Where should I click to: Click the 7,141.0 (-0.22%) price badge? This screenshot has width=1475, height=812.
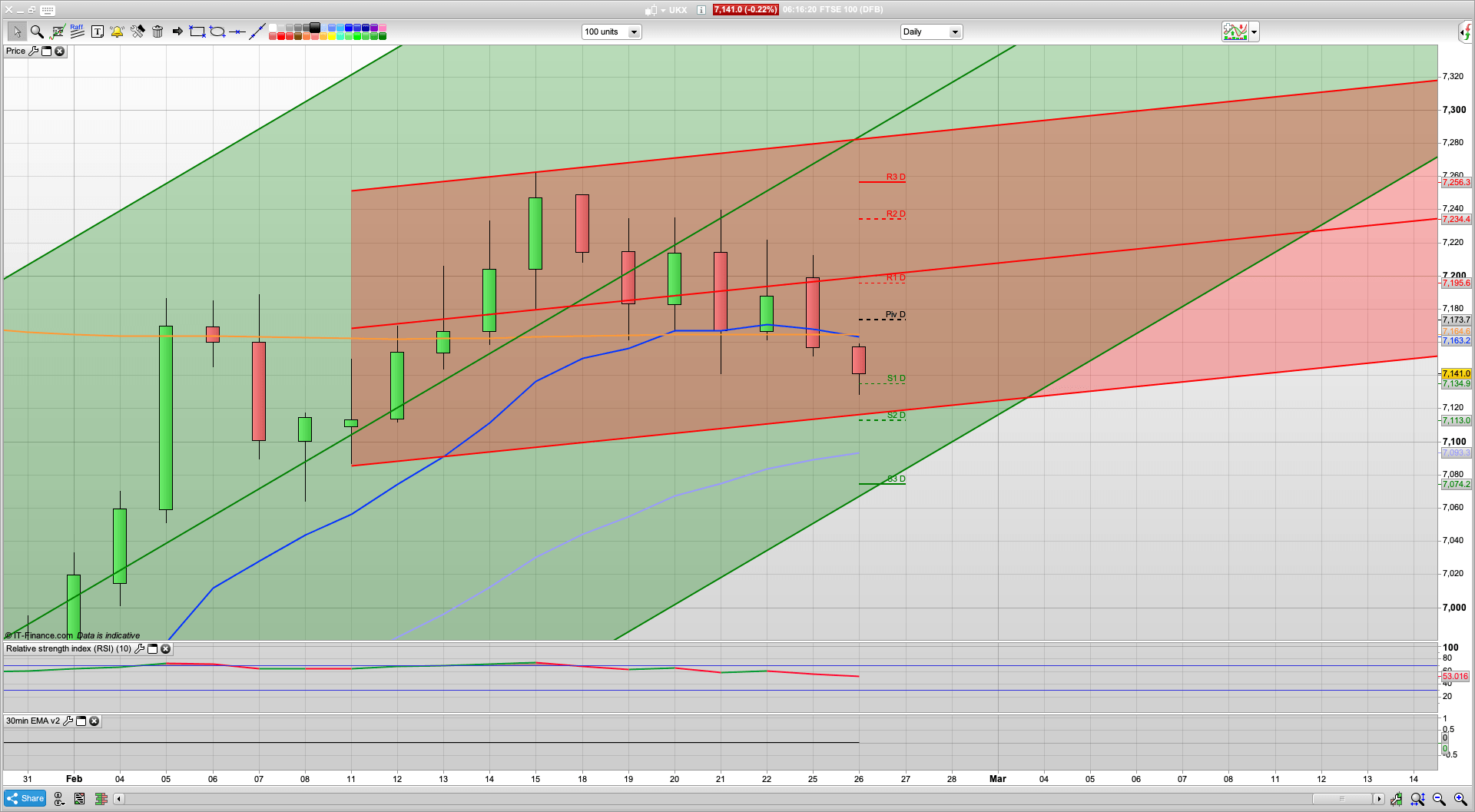point(745,10)
